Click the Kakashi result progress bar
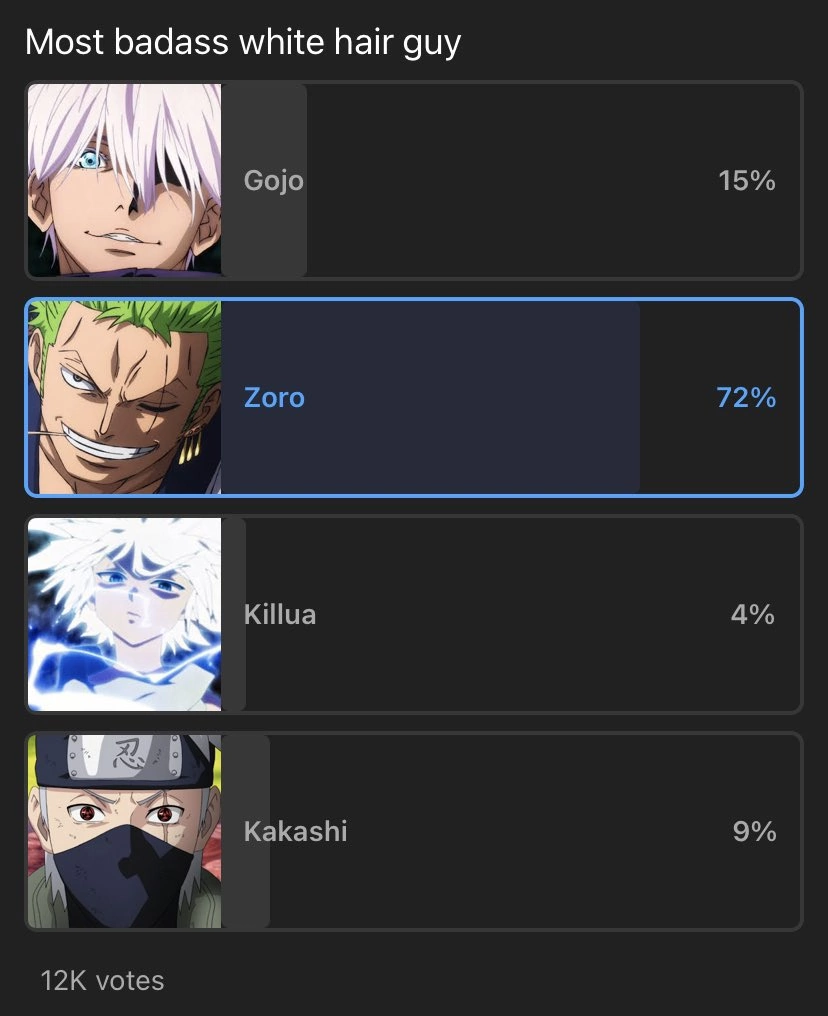 click(x=246, y=831)
